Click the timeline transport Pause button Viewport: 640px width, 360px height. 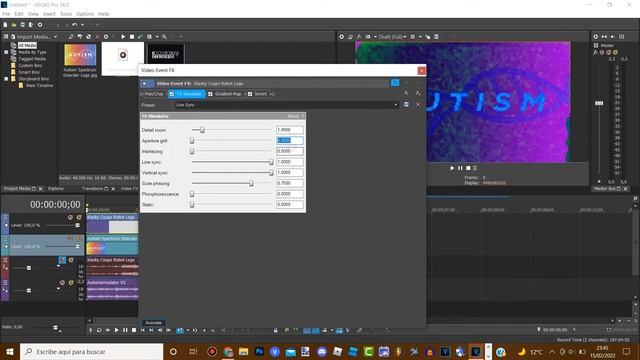pos(125,330)
